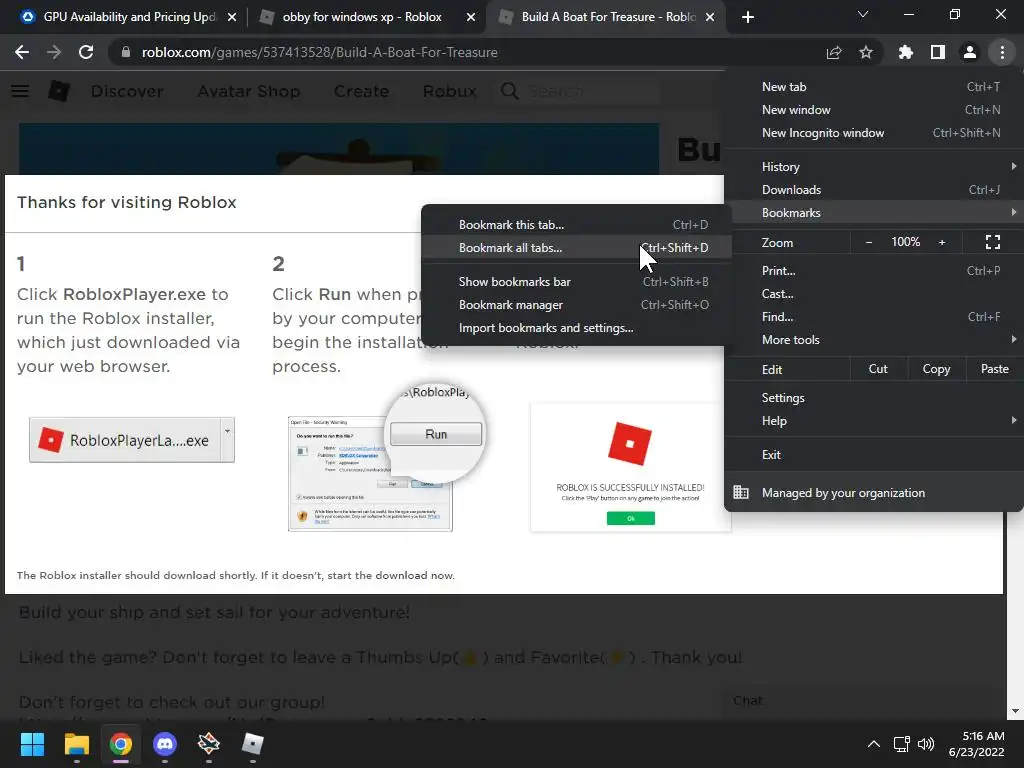This screenshot has height=768, width=1024.
Task: Close the obby for windows xp tab
Action: [471, 17]
